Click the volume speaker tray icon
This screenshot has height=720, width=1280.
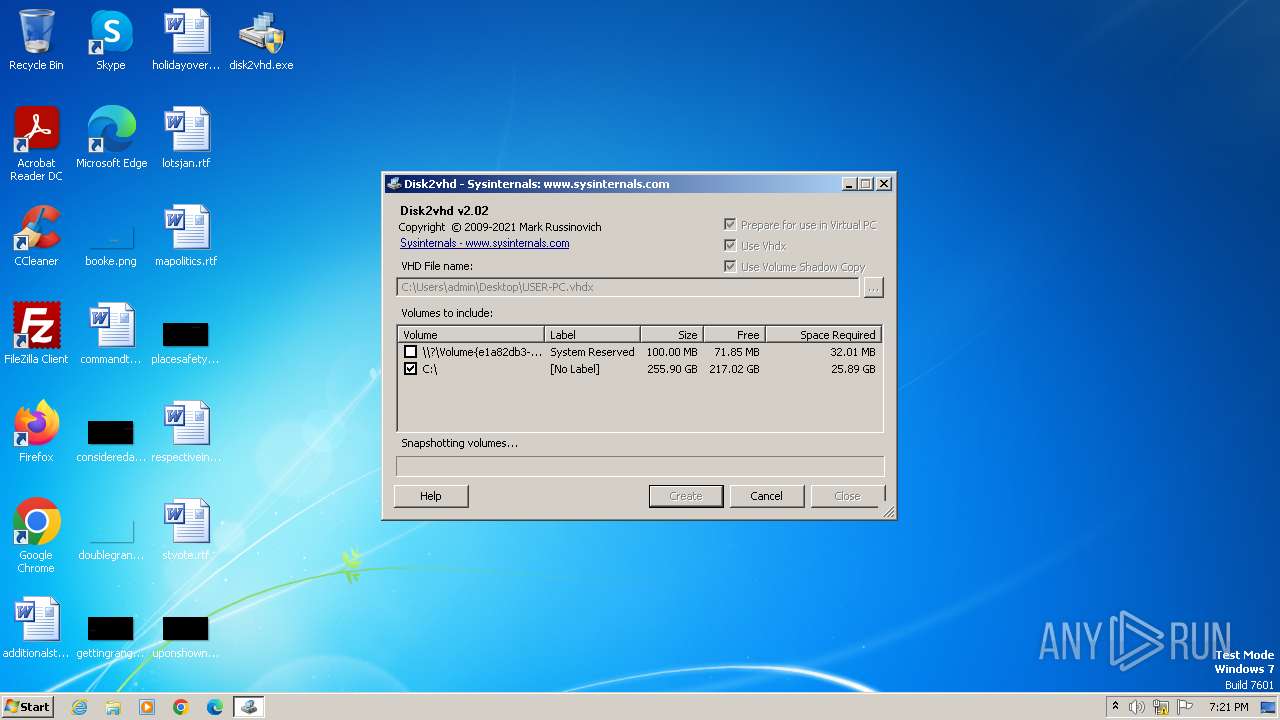click(1137, 707)
